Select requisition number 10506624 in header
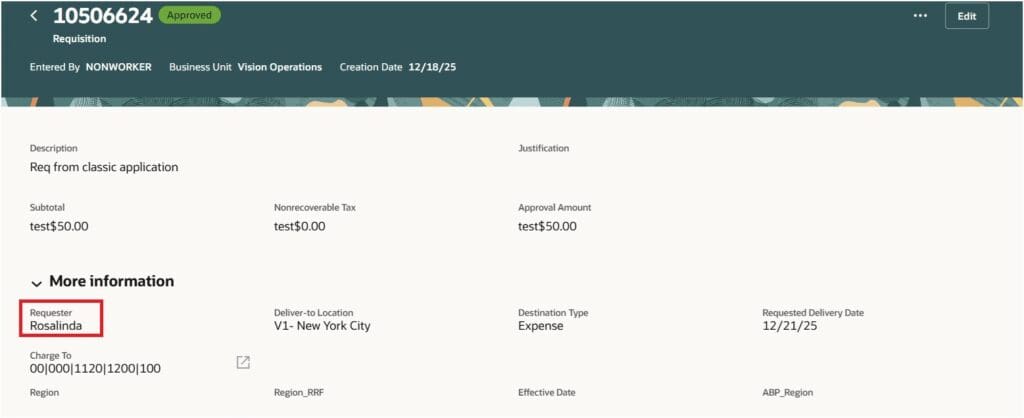 click(x=102, y=16)
